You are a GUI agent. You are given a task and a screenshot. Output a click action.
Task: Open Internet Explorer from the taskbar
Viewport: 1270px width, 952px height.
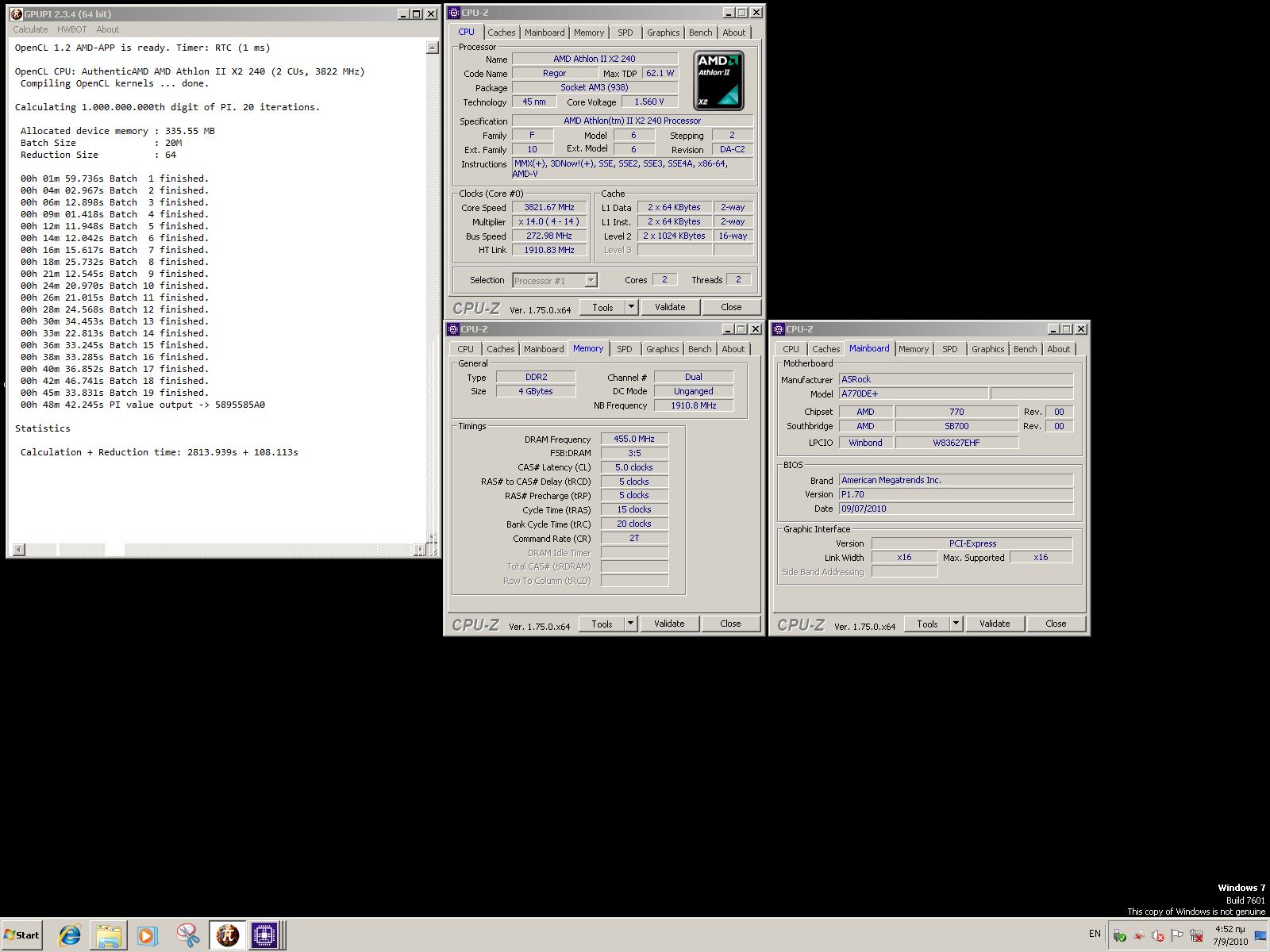(70, 935)
